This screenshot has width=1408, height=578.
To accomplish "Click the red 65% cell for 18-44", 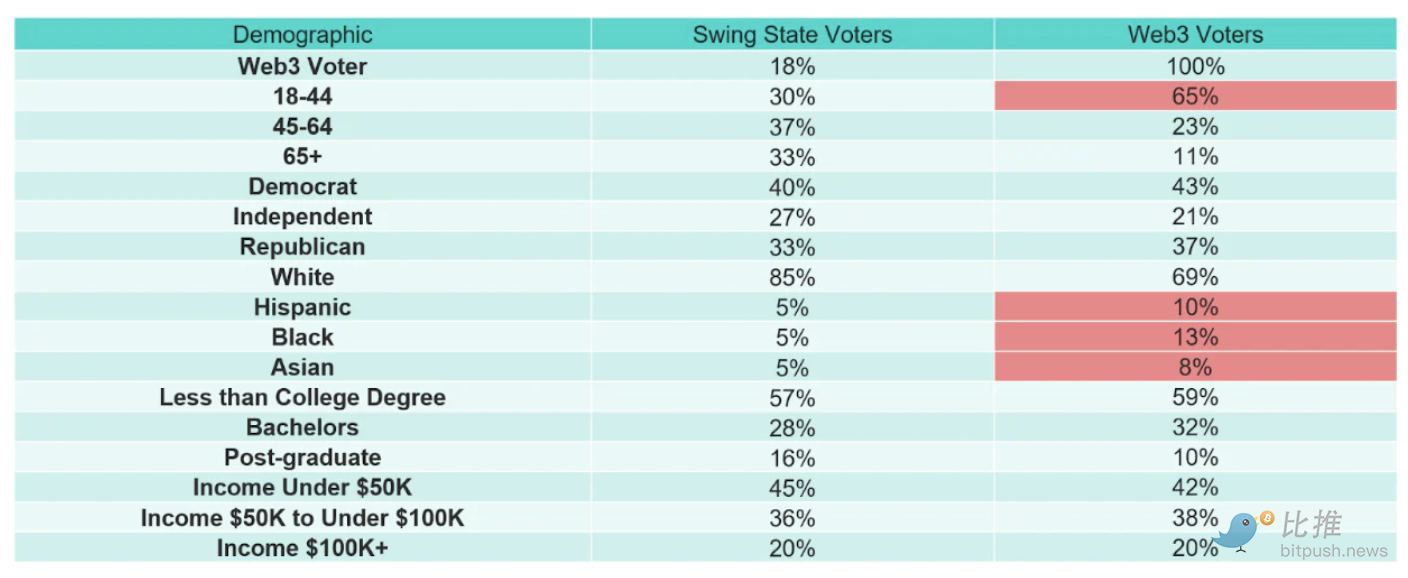I will [1195, 97].
